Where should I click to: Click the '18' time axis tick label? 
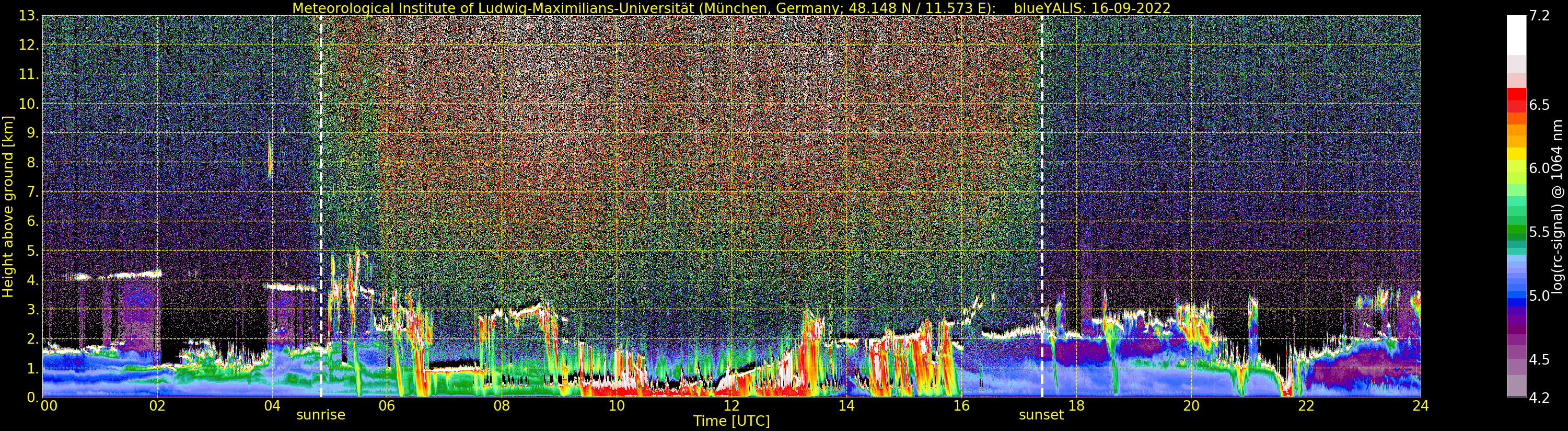pos(1076,405)
